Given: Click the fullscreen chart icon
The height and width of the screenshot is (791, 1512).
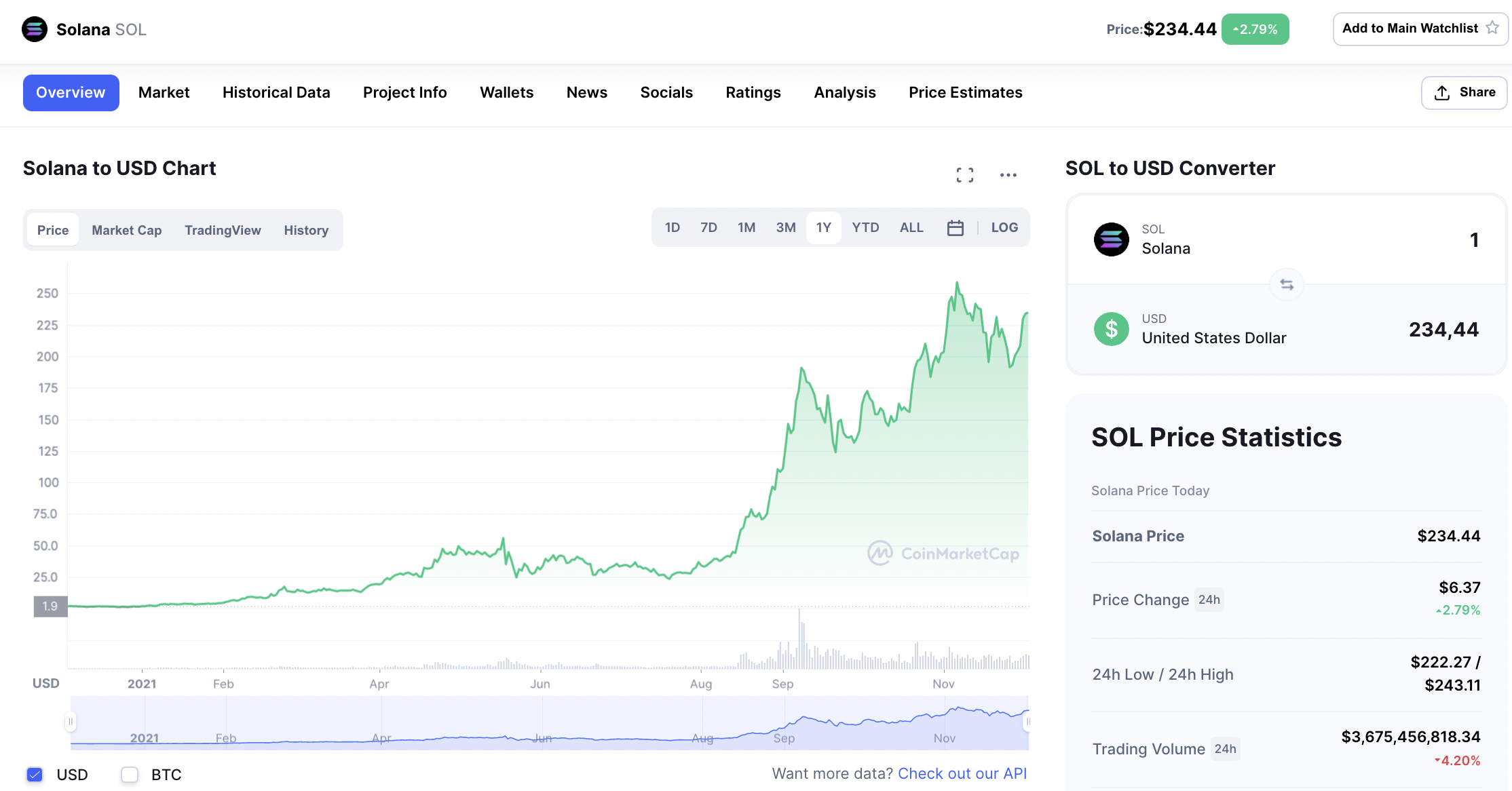Looking at the screenshot, I should pos(964,175).
